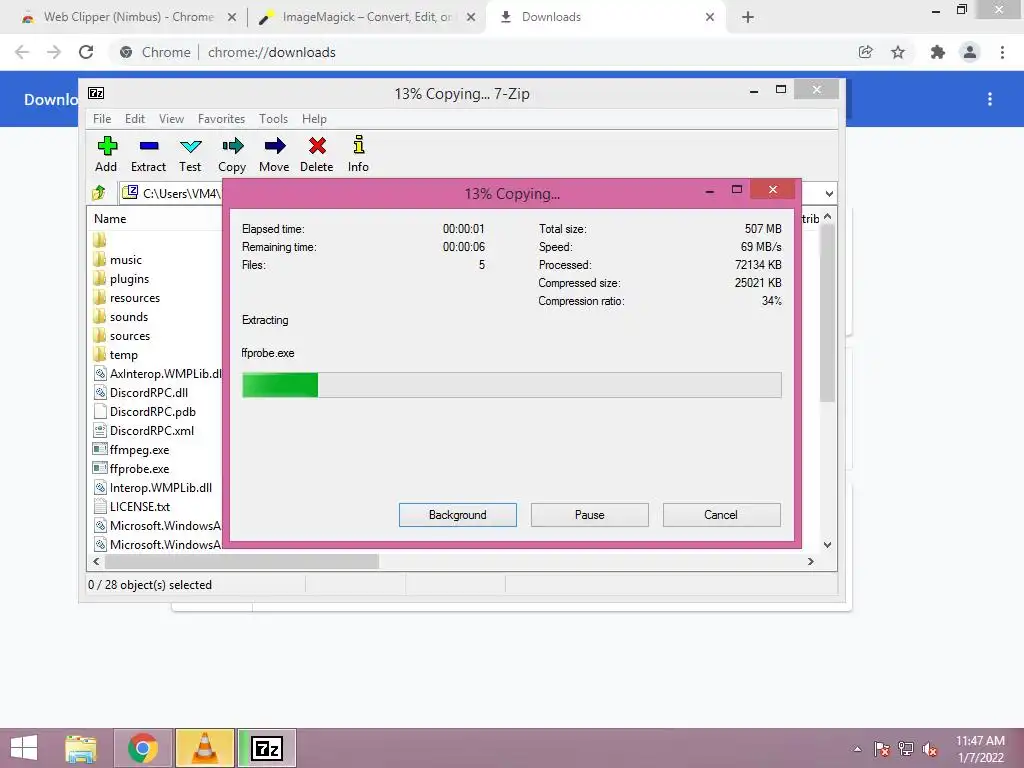1024x768 pixels.
Task: Click the 7-Zip horizontal scrollbar thumb
Action: [x=242, y=562]
